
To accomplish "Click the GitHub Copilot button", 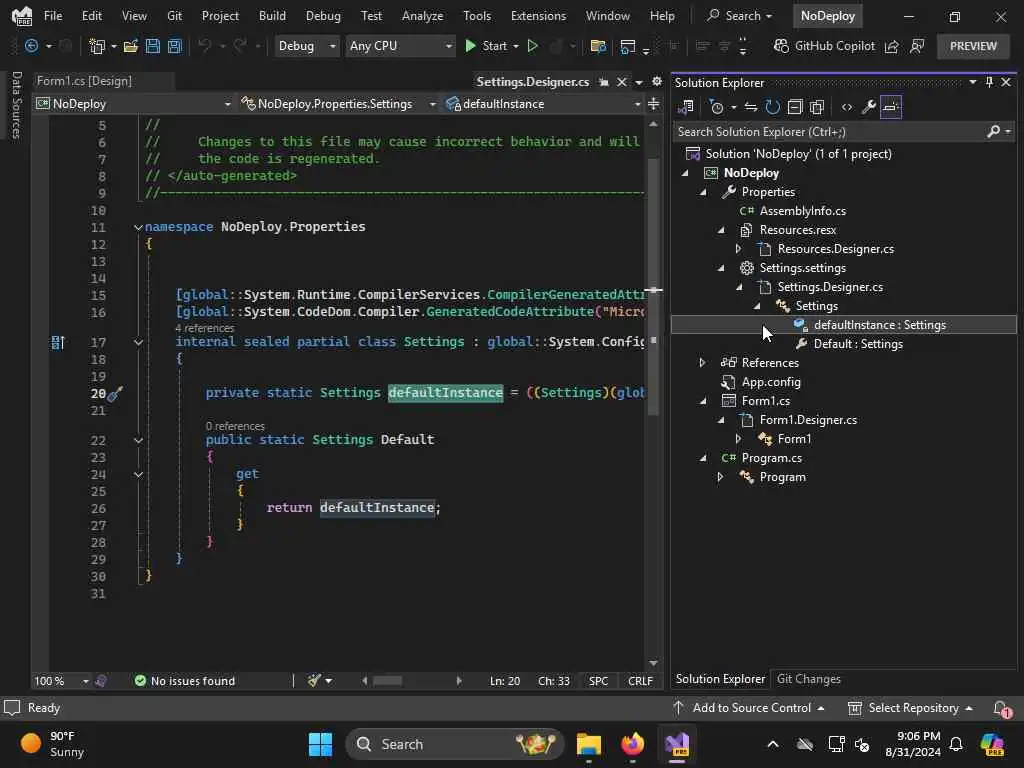I will coord(824,46).
